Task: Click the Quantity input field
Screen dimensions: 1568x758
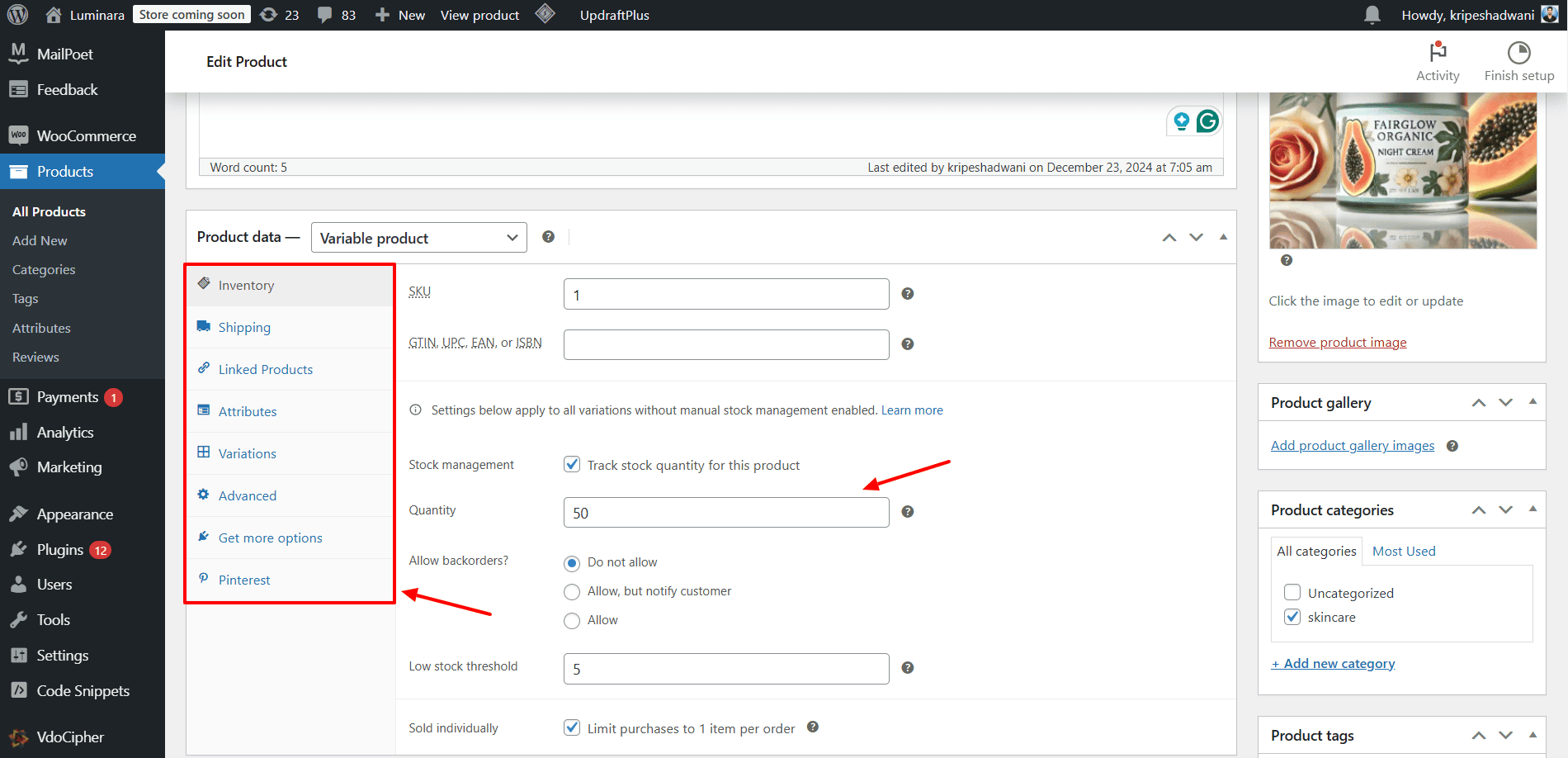Action: tap(725, 513)
